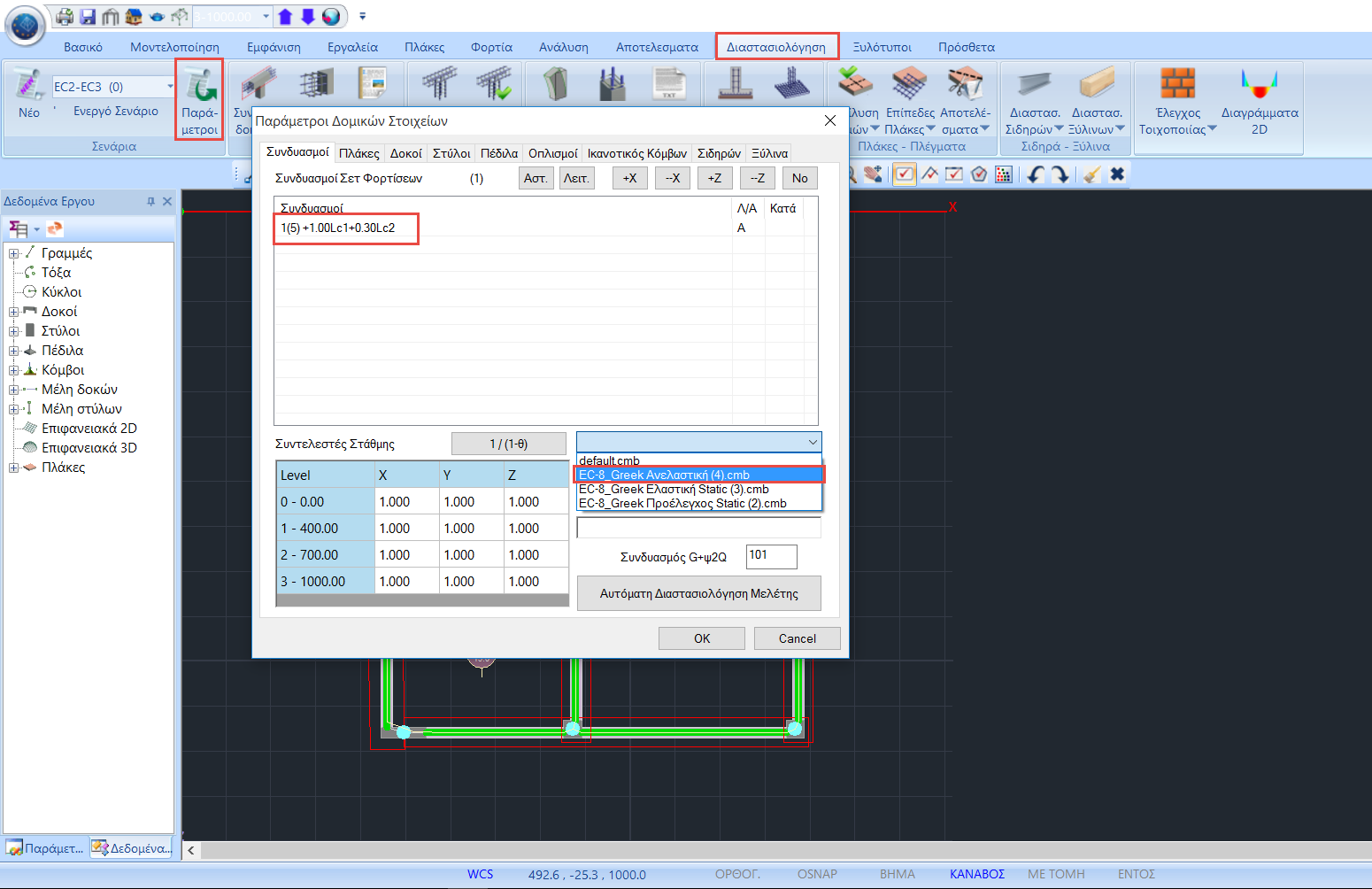Click the beam rebar with green checkmark icon
Image resolution: width=1372 pixels, height=889 pixels.
(493, 84)
